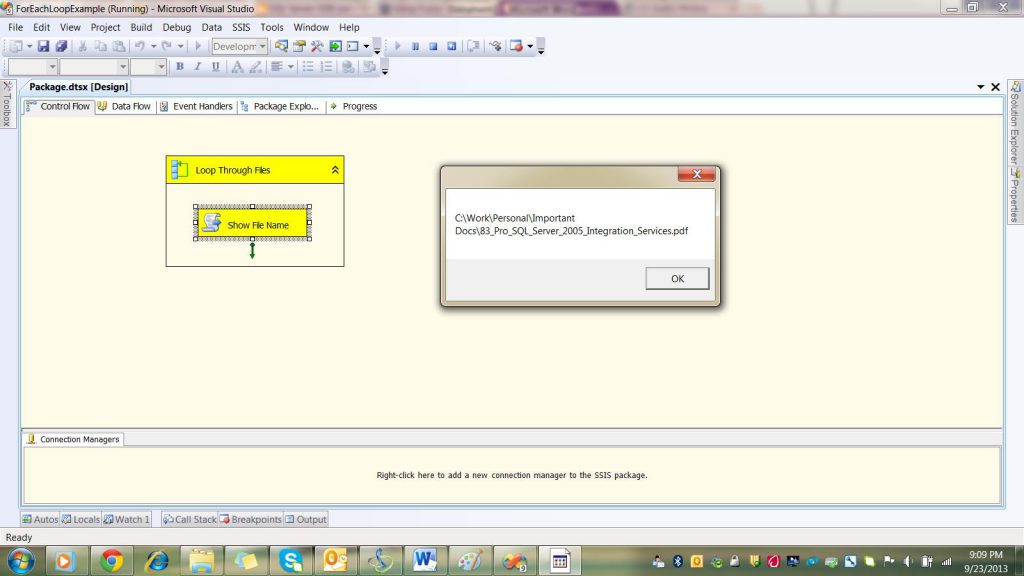Click the Show File Name script task
Image resolution: width=1024 pixels, height=576 pixels.
(x=251, y=224)
